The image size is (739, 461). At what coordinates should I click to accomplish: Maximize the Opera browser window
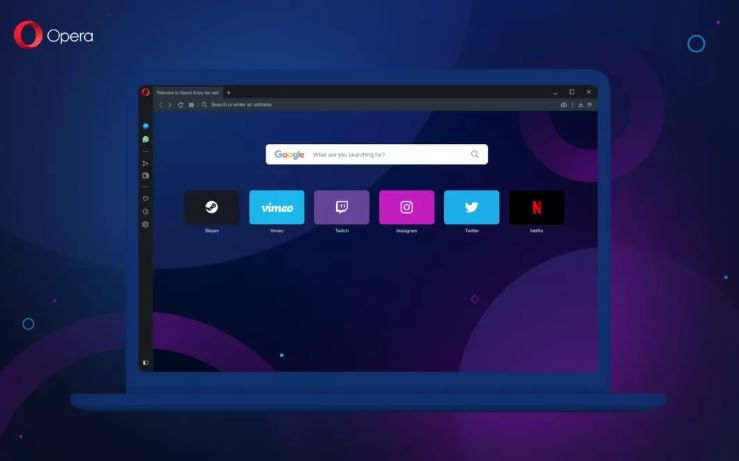pyautogui.click(x=572, y=92)
